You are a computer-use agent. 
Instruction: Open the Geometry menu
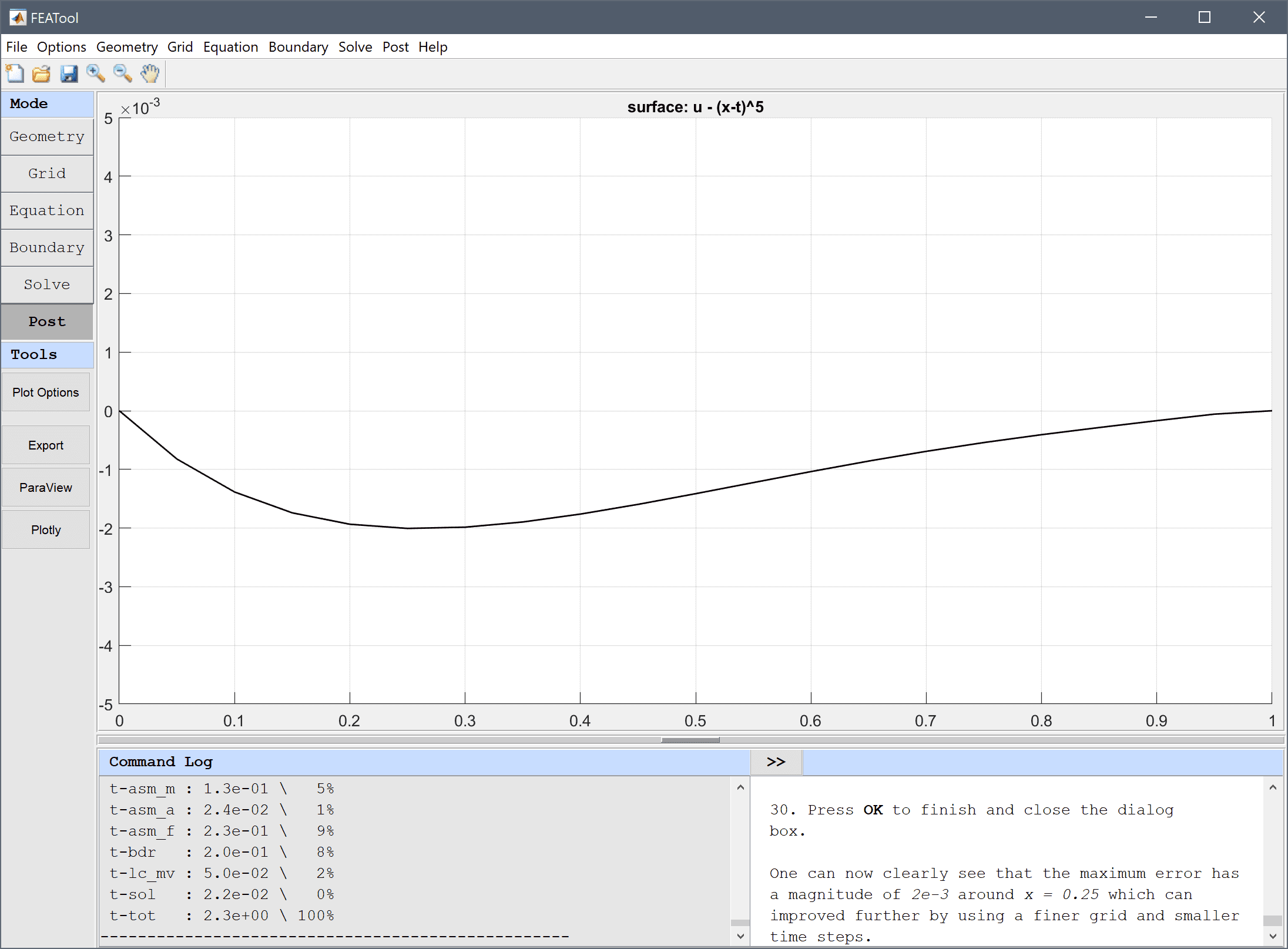tap(127, 47)
